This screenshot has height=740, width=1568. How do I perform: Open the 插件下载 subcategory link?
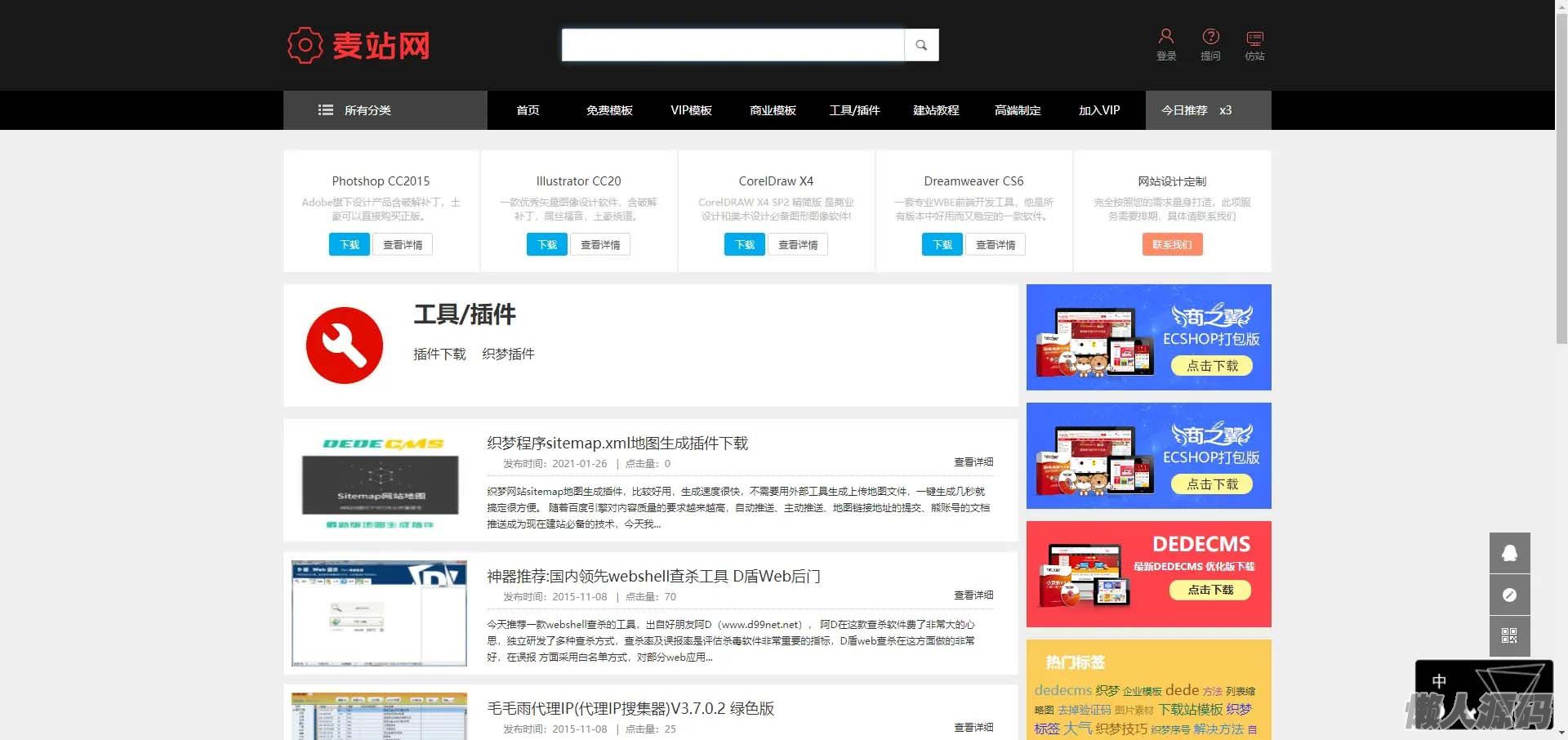439,354
